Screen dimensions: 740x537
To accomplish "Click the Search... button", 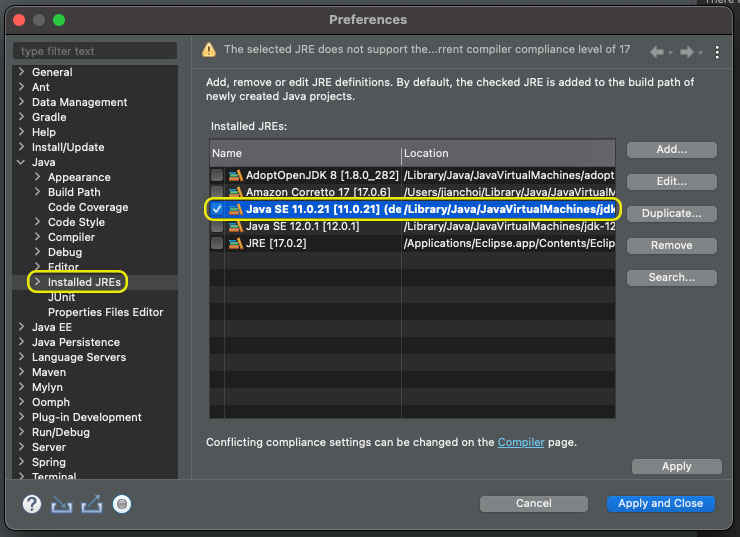I will tap(672, 277).
